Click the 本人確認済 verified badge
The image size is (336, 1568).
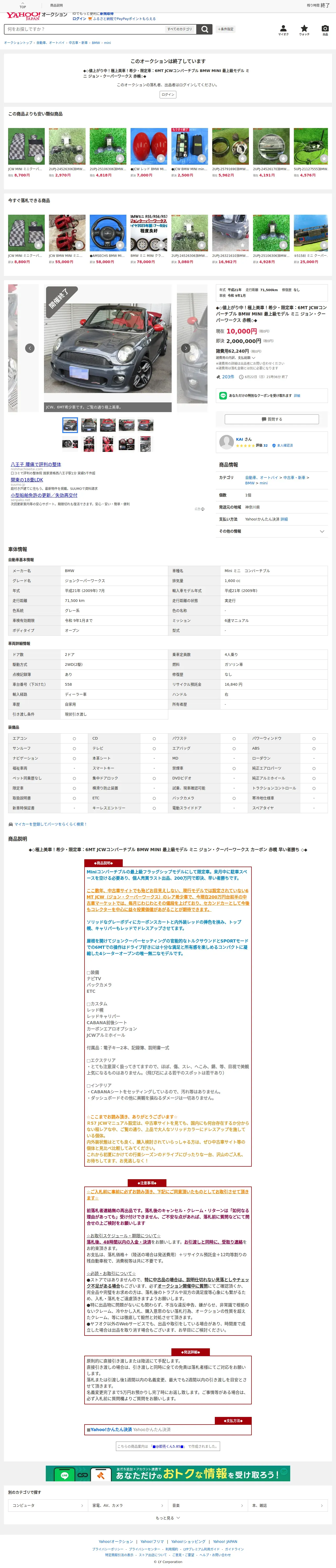(282, 446)
